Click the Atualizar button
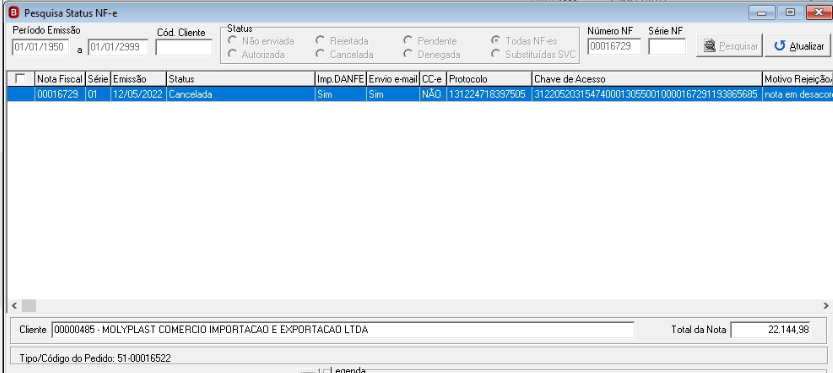This screenshot has height=373, width=833. (x=798, y=46)
